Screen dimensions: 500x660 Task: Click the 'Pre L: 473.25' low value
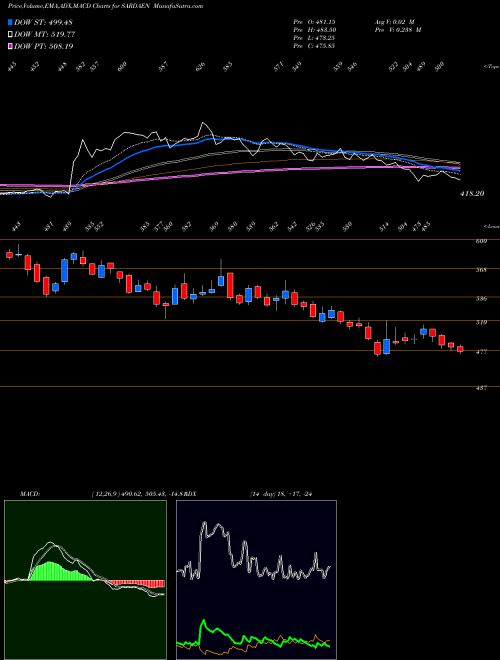(314, 38)
